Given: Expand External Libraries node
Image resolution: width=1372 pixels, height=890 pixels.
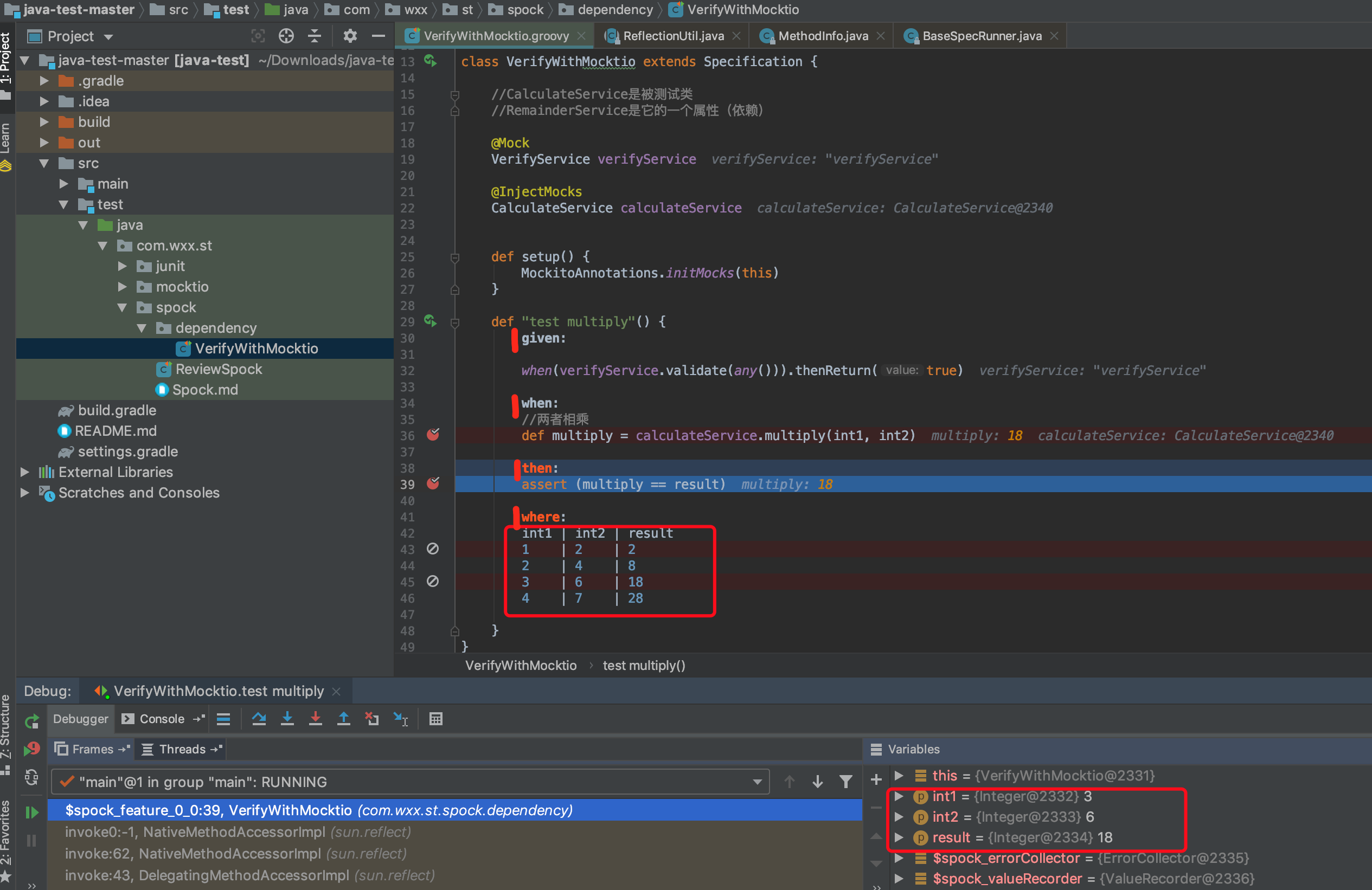Looking at the screenshot, I should 25,472.
